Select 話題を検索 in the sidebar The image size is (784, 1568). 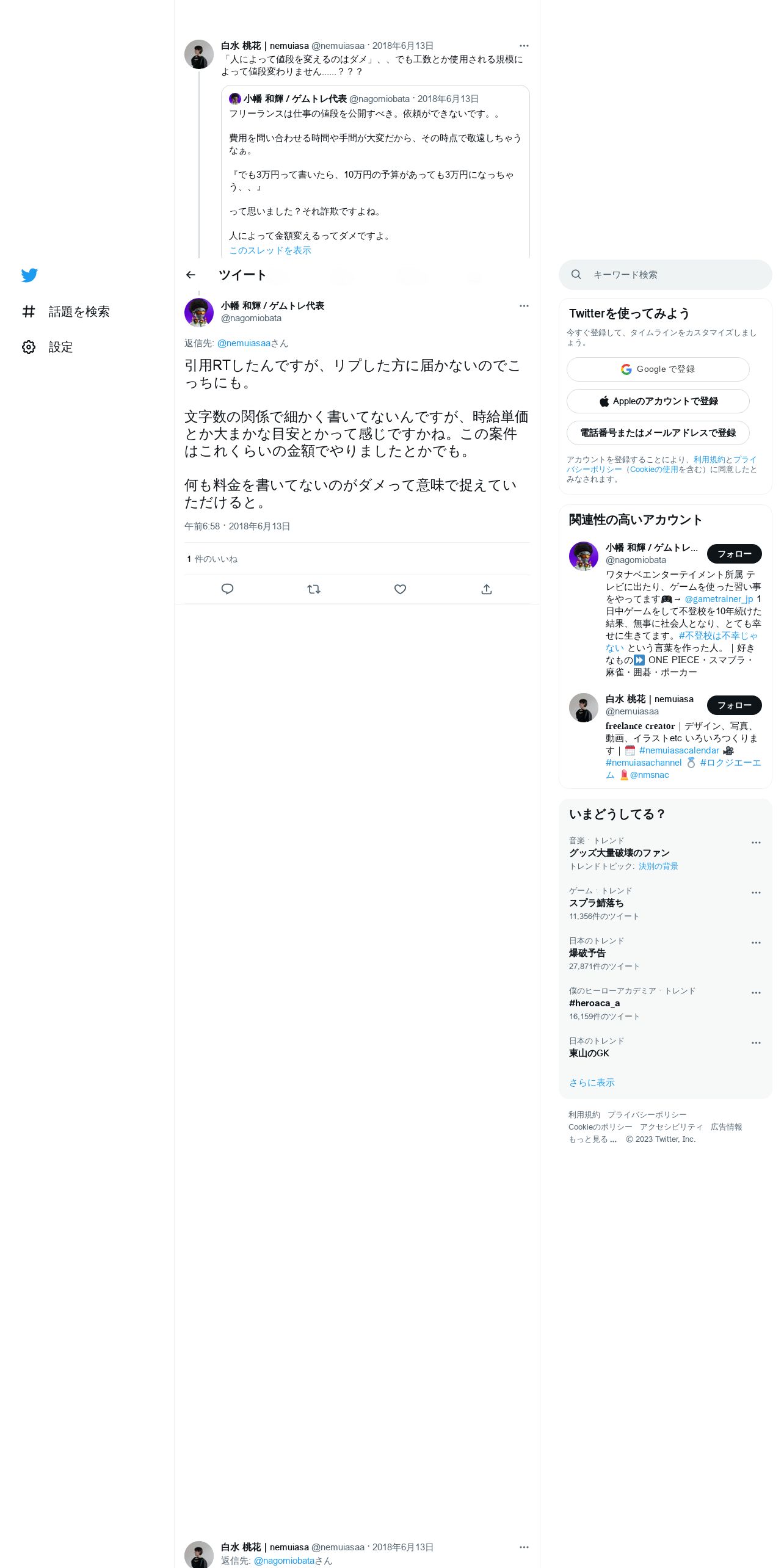coord(79,312)
